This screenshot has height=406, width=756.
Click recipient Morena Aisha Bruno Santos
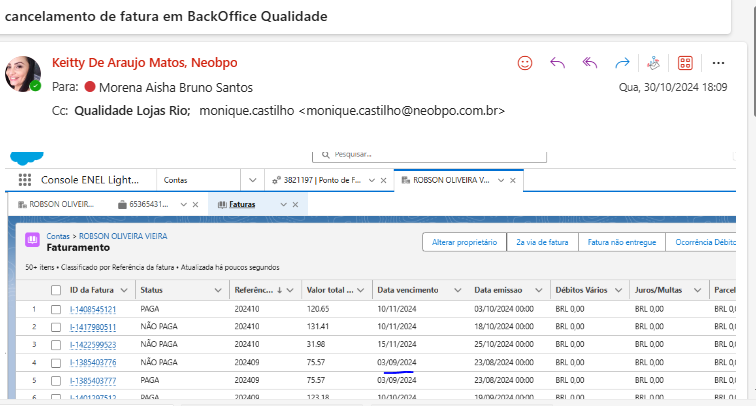(x=176, y=87)
